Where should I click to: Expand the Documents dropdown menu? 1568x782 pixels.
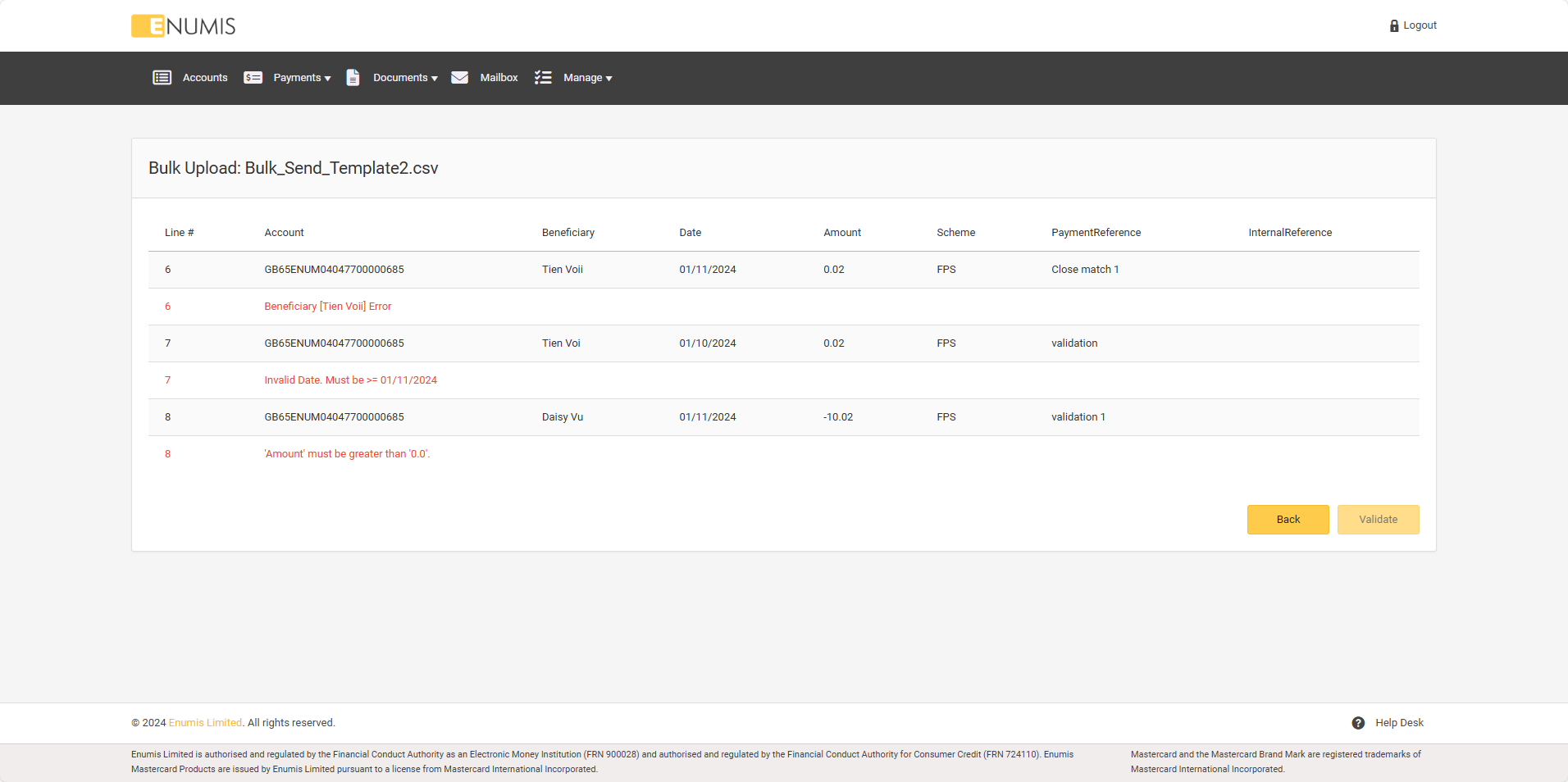tap(405, 78)
